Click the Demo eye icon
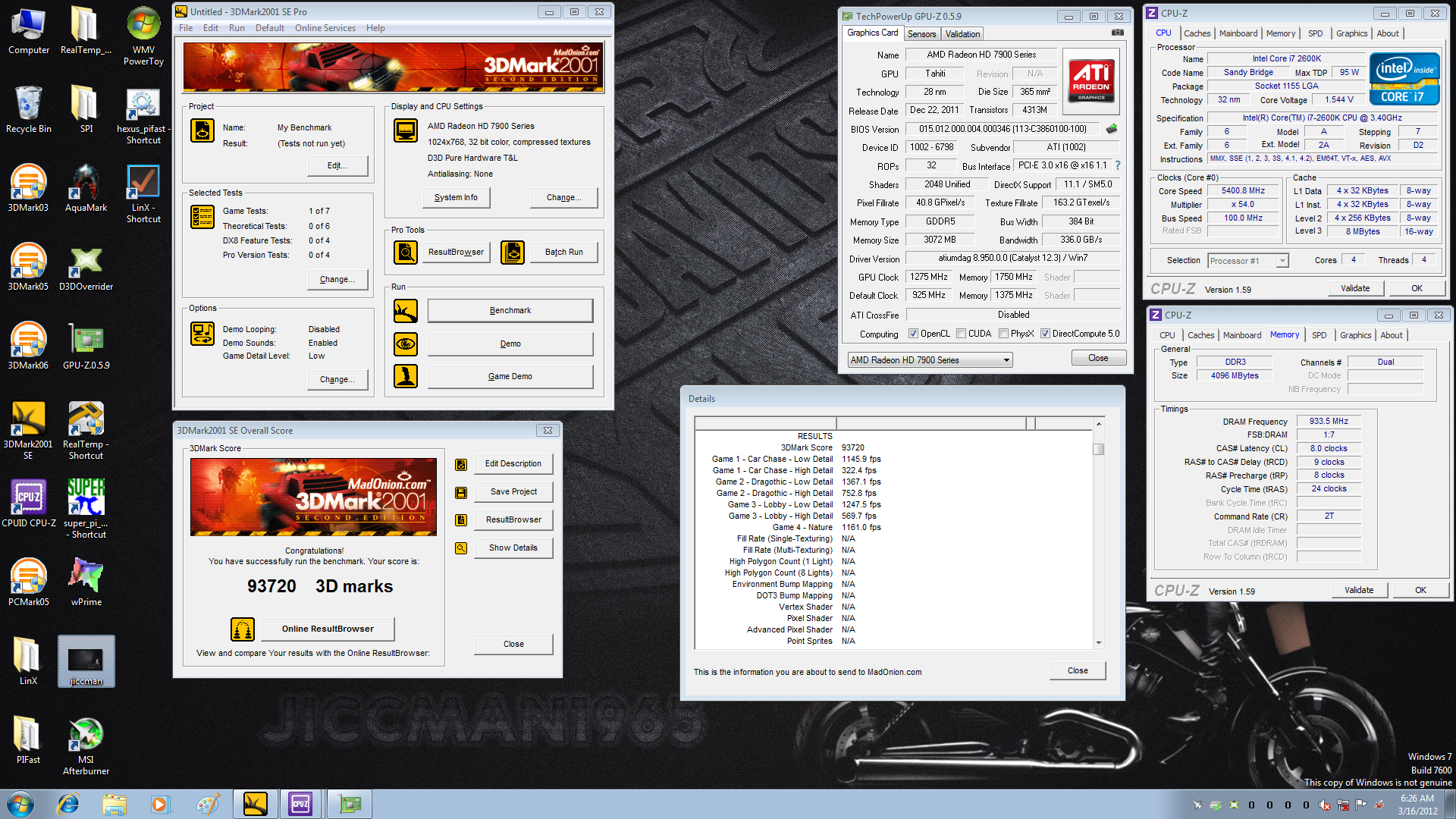 tap(406, 344)
